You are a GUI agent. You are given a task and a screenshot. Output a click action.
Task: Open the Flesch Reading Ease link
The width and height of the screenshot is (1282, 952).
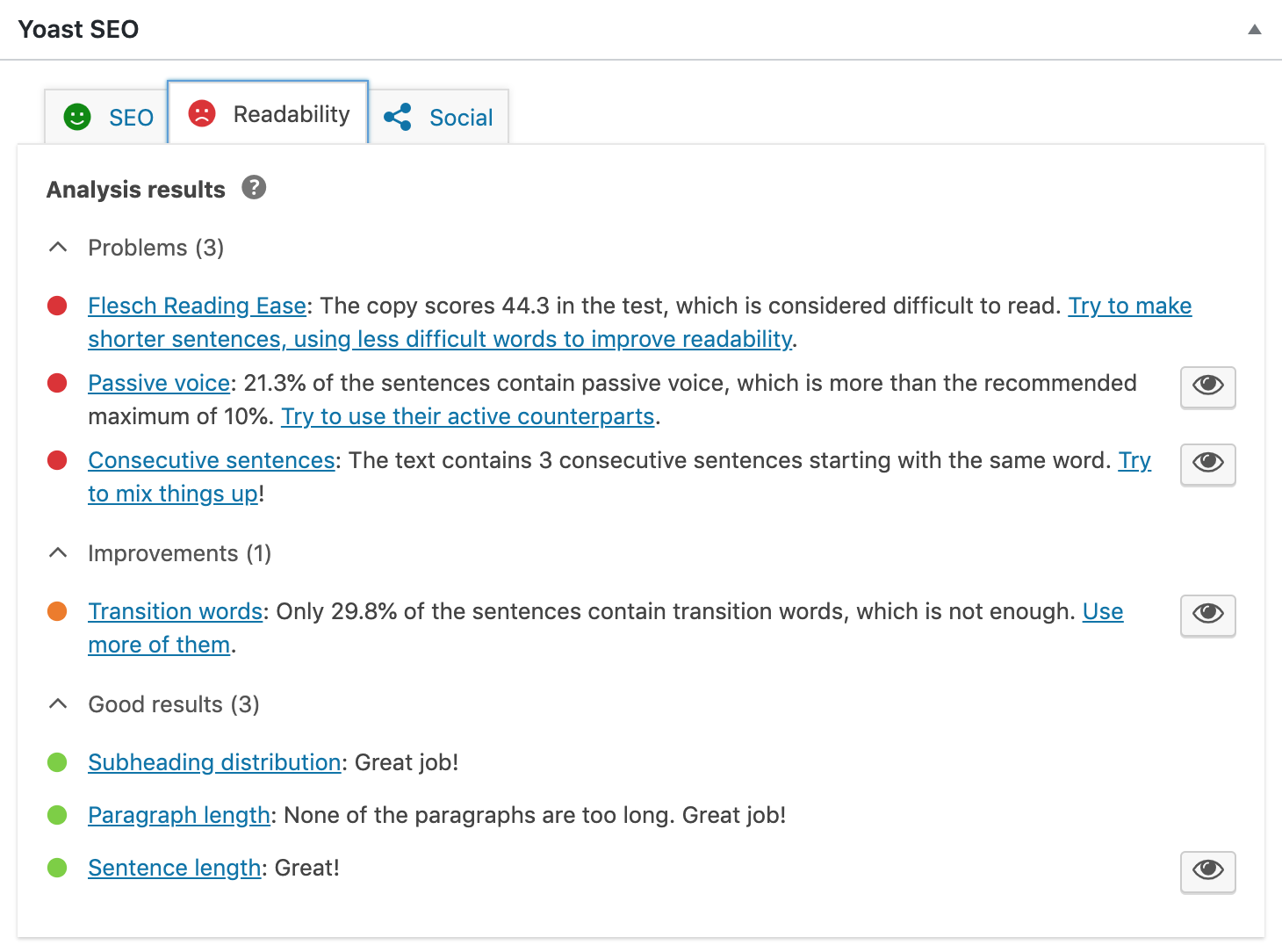pos(197,306)
